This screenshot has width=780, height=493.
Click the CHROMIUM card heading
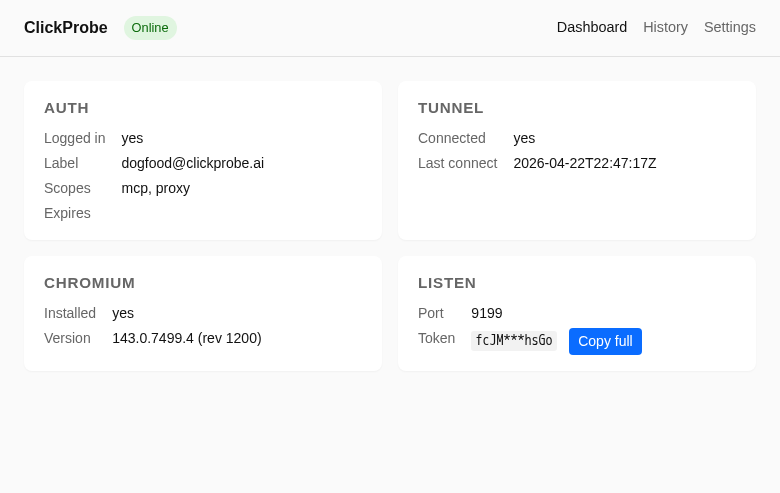[x=90, y=283]
